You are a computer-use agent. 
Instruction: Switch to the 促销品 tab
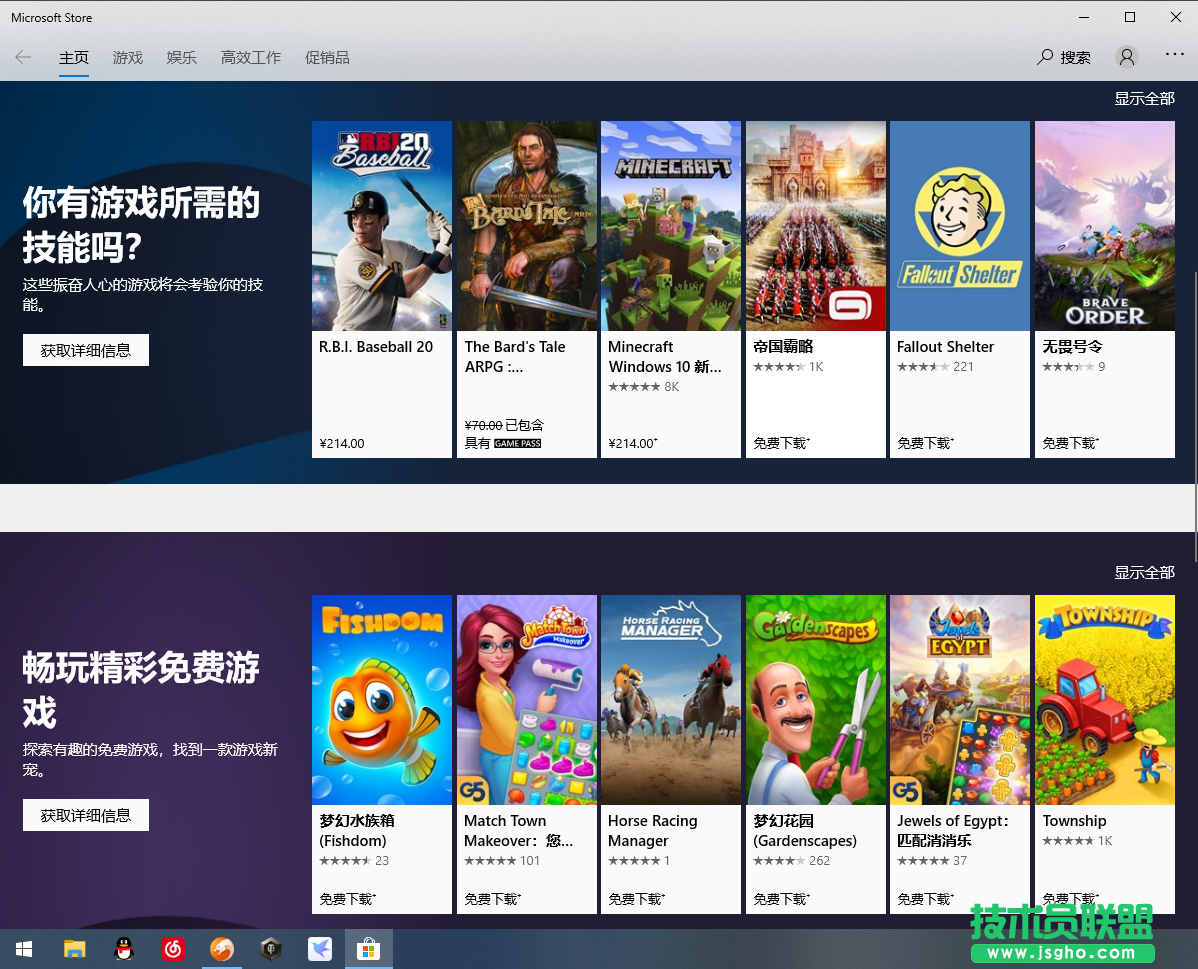(x=327, y=58)
